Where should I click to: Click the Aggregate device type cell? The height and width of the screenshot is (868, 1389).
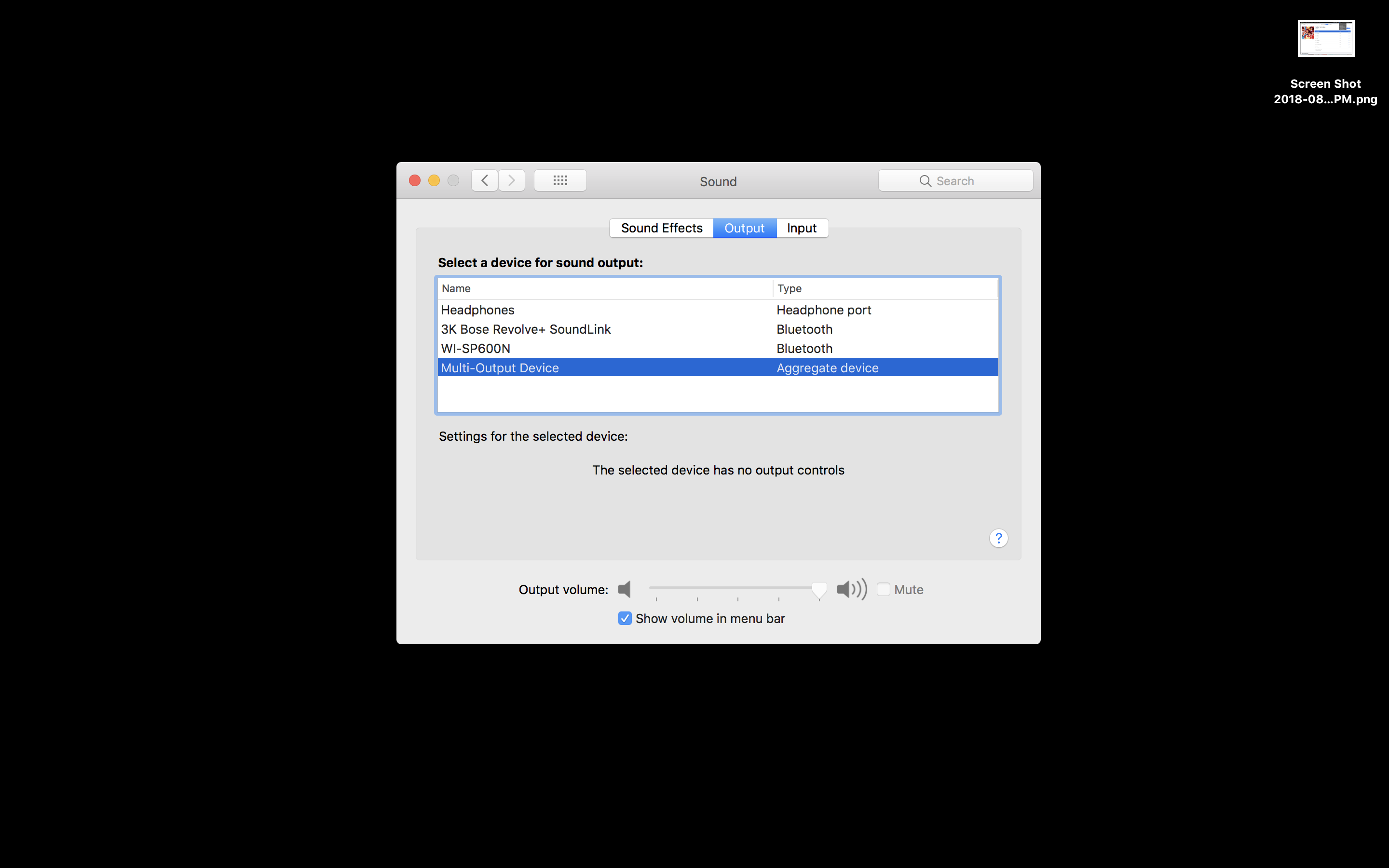[827, 368]
